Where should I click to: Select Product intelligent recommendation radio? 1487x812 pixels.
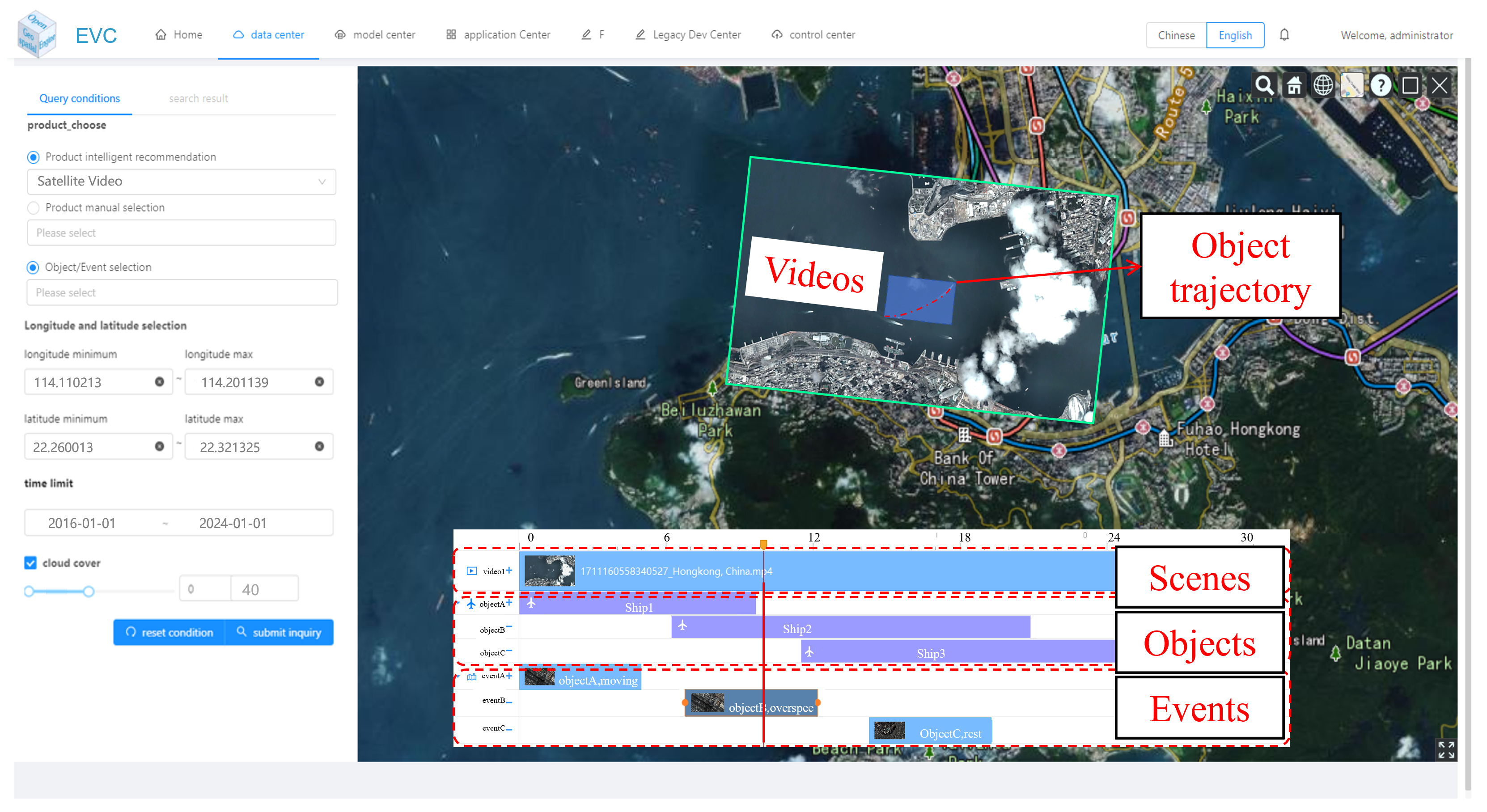[34, 157]
